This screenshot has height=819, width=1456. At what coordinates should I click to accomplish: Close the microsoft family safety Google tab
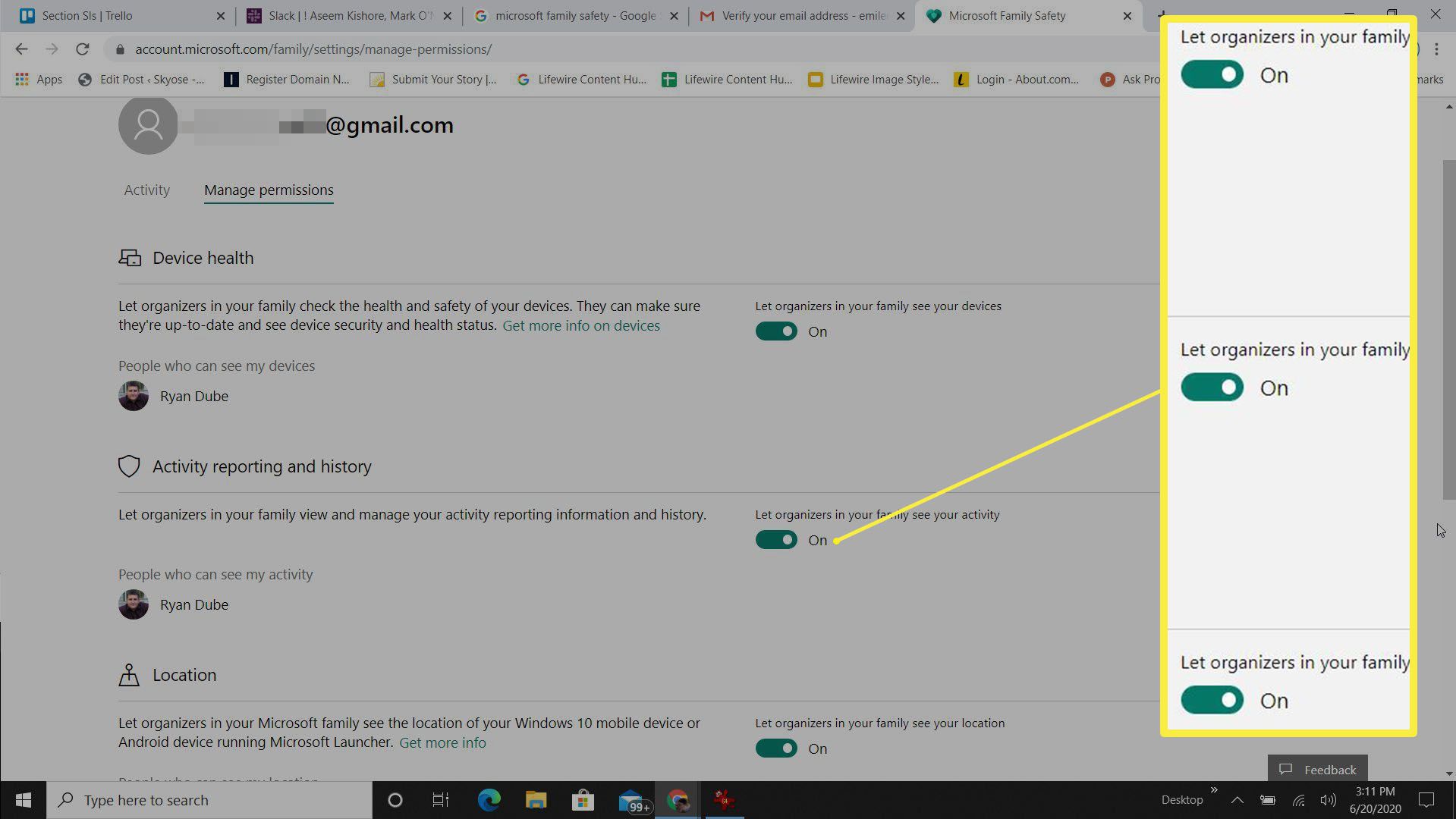point(674,16)
